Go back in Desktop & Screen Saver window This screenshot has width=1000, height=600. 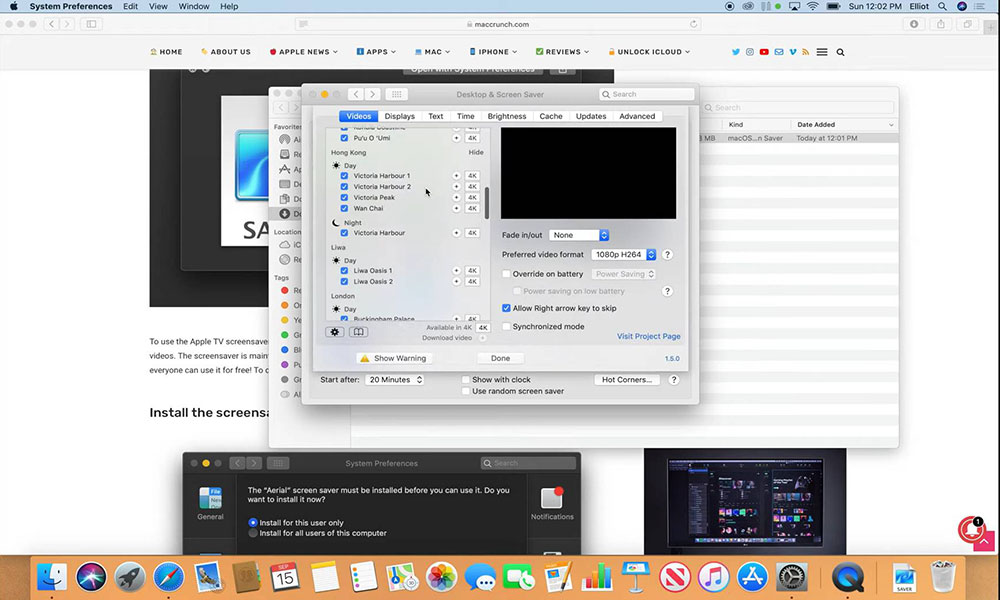tap(356, 94)
